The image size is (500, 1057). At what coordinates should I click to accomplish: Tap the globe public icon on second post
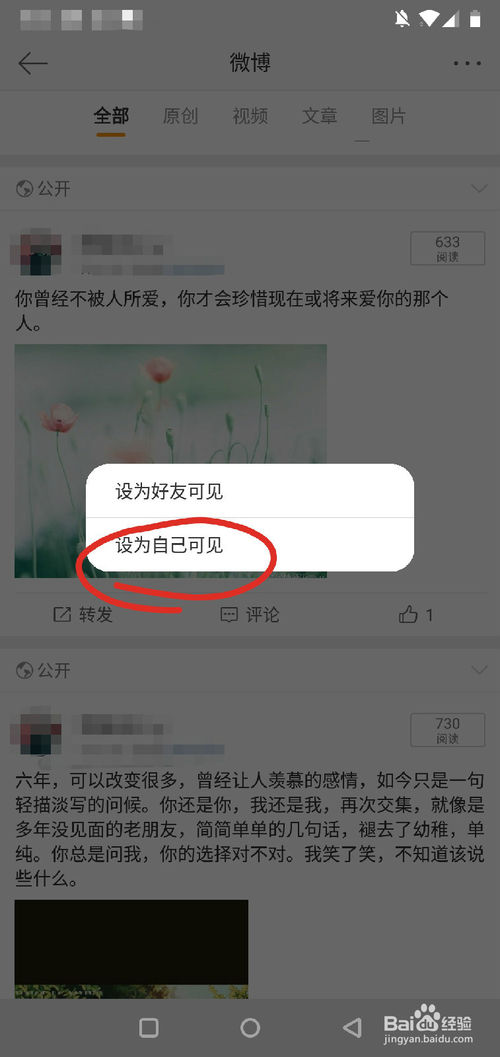24,670
